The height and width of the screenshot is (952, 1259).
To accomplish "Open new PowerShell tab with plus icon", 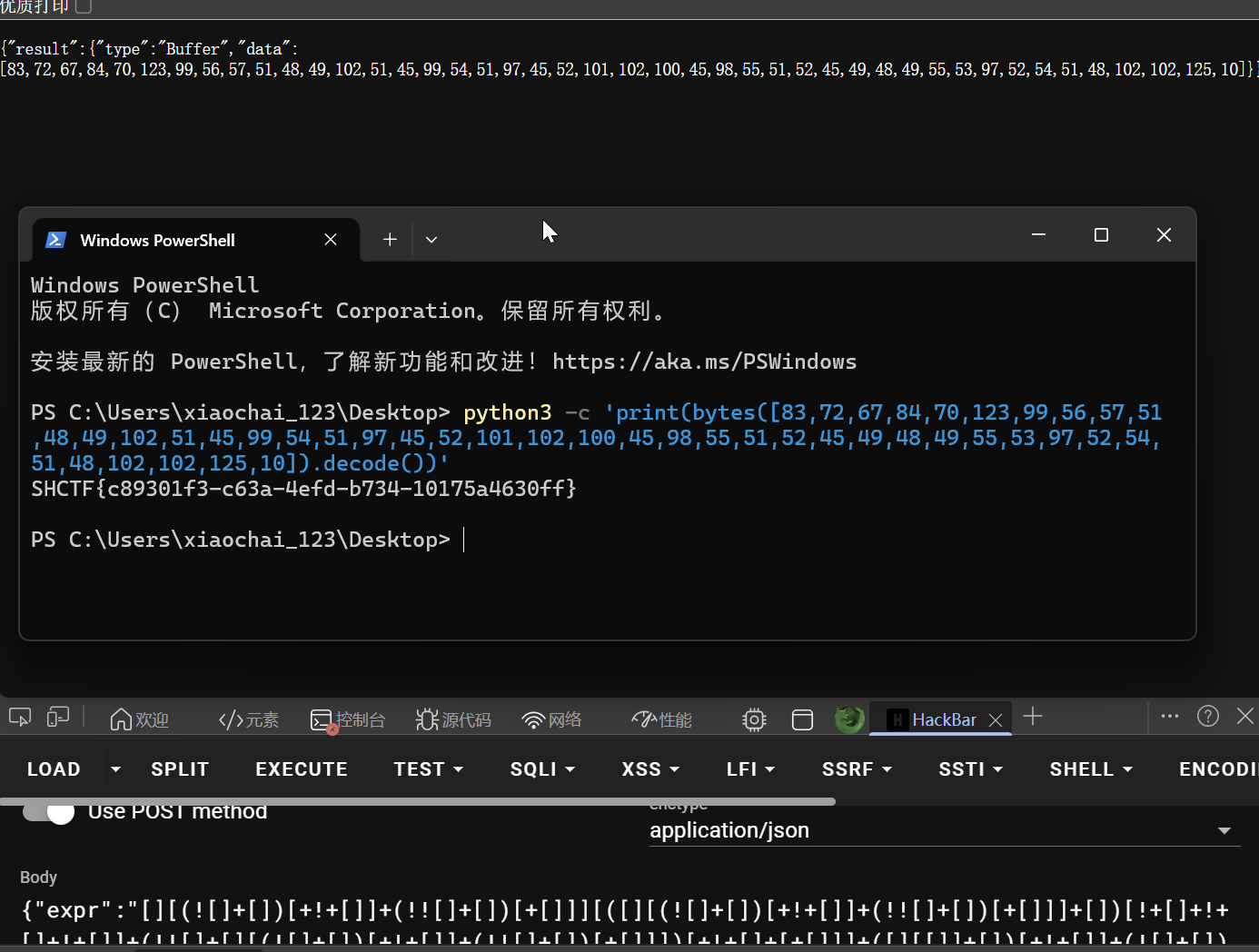I will pyautogui.click(x=390, y=240).
